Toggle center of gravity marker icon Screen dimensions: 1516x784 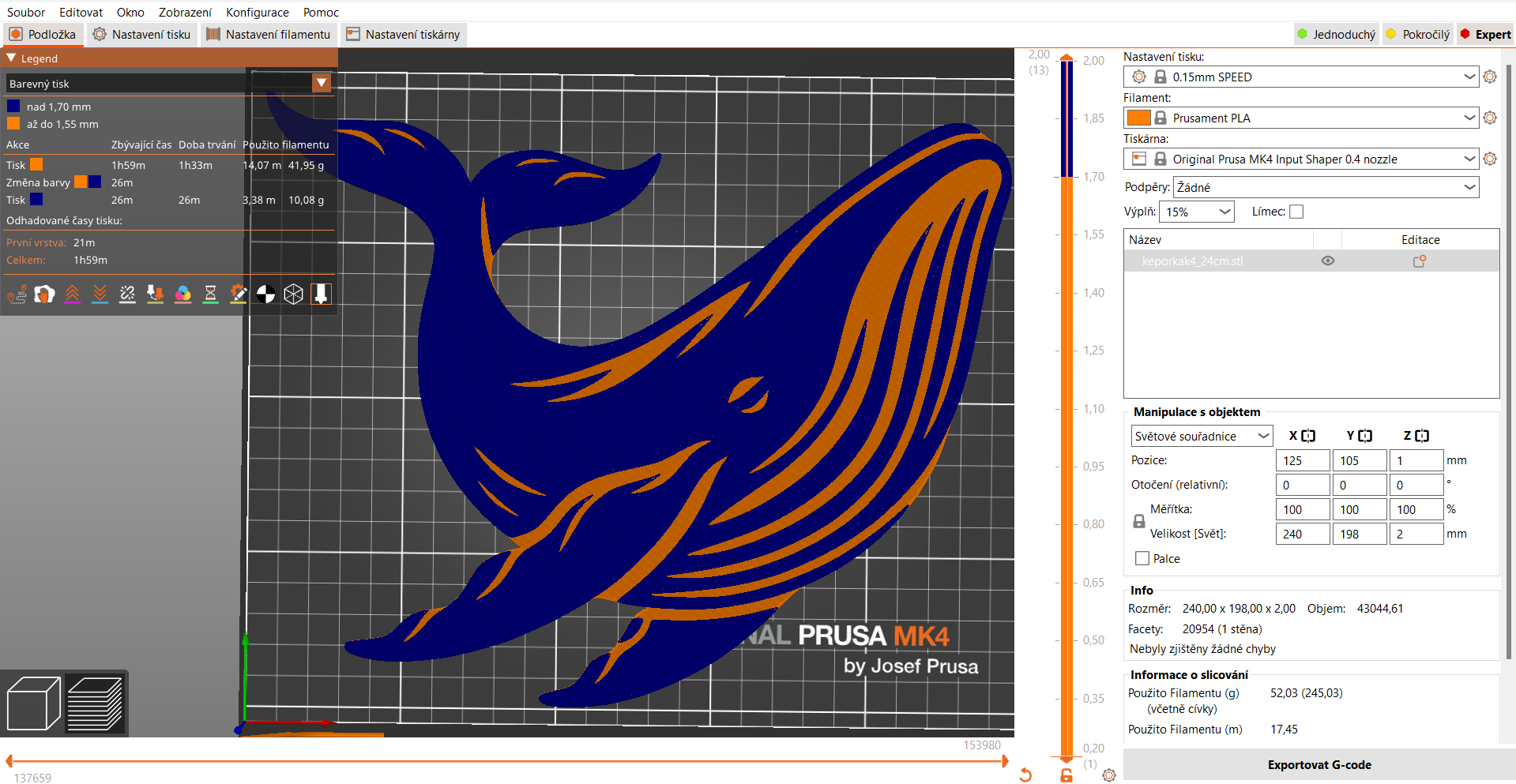265,294
